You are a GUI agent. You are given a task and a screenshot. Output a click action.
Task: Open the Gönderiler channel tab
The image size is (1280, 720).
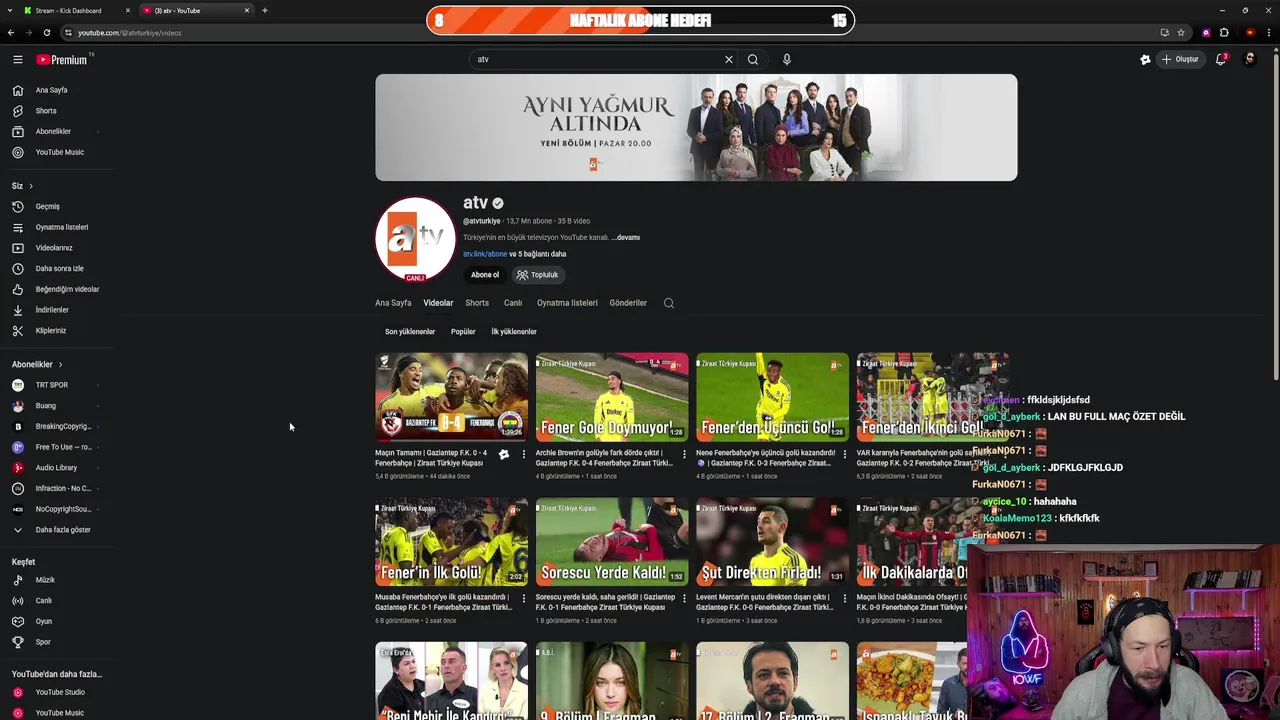tap(628, 303)
